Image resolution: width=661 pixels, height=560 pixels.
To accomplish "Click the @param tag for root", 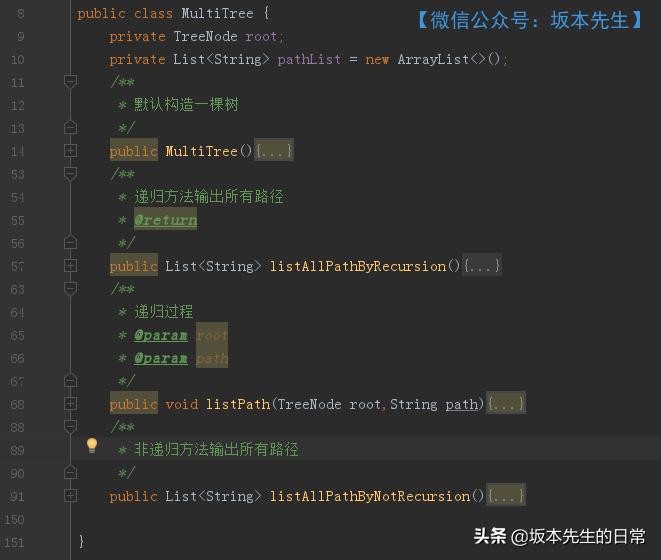I will point(161,335).
